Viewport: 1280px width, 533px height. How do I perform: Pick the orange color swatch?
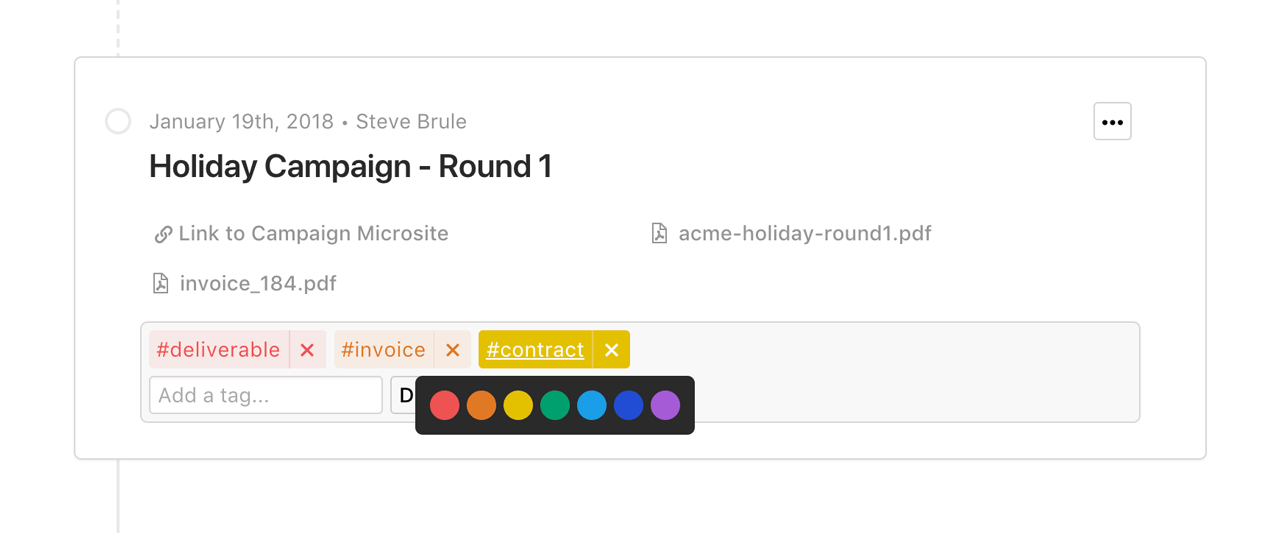(481, 405)
